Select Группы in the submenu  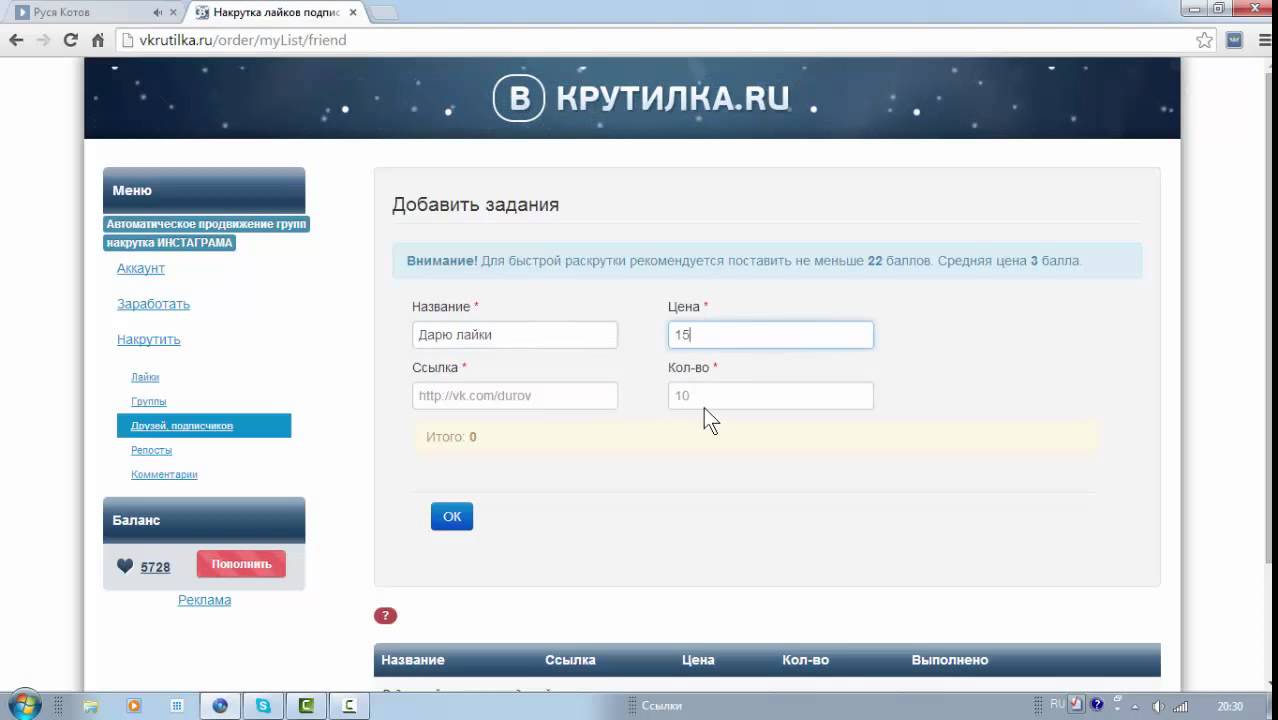click(x=149, y=401)
